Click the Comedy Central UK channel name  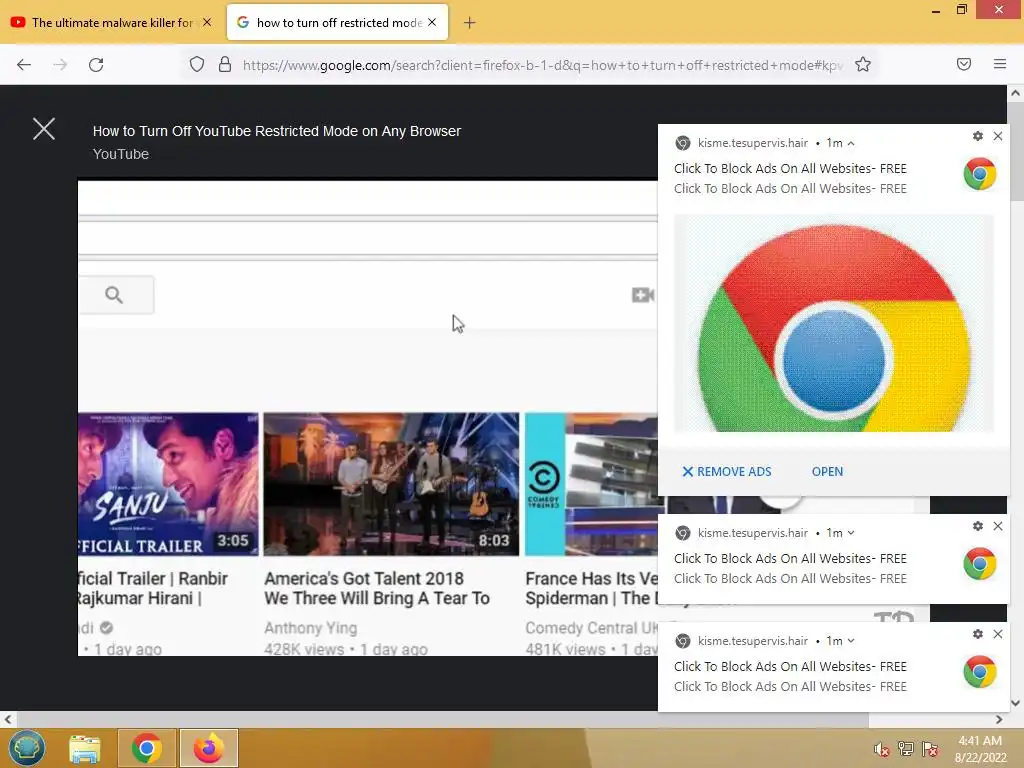pos(591,628)
